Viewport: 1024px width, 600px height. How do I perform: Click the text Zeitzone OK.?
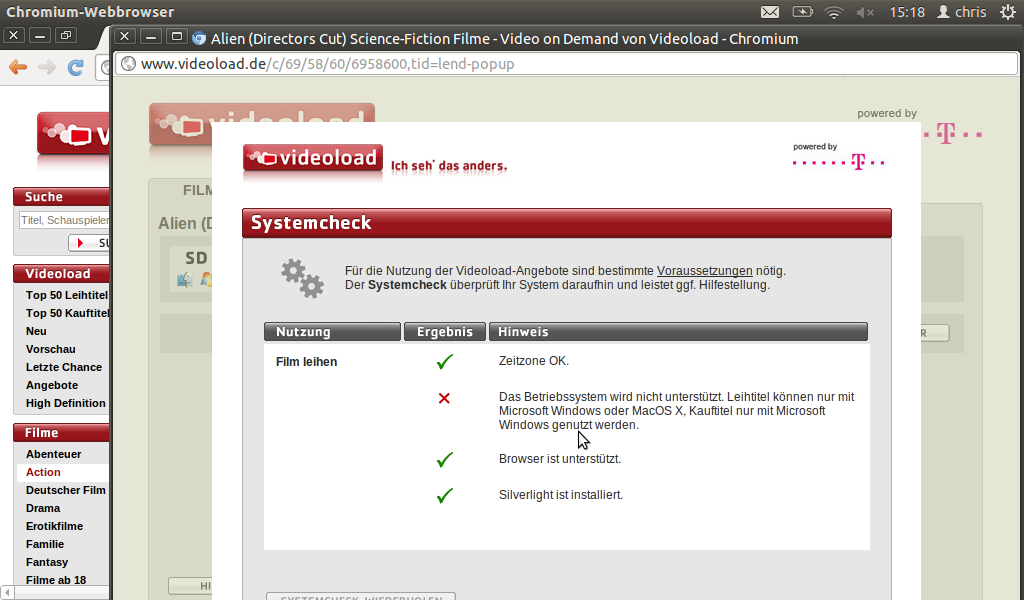pyautogui.click(x=534, y=361)
